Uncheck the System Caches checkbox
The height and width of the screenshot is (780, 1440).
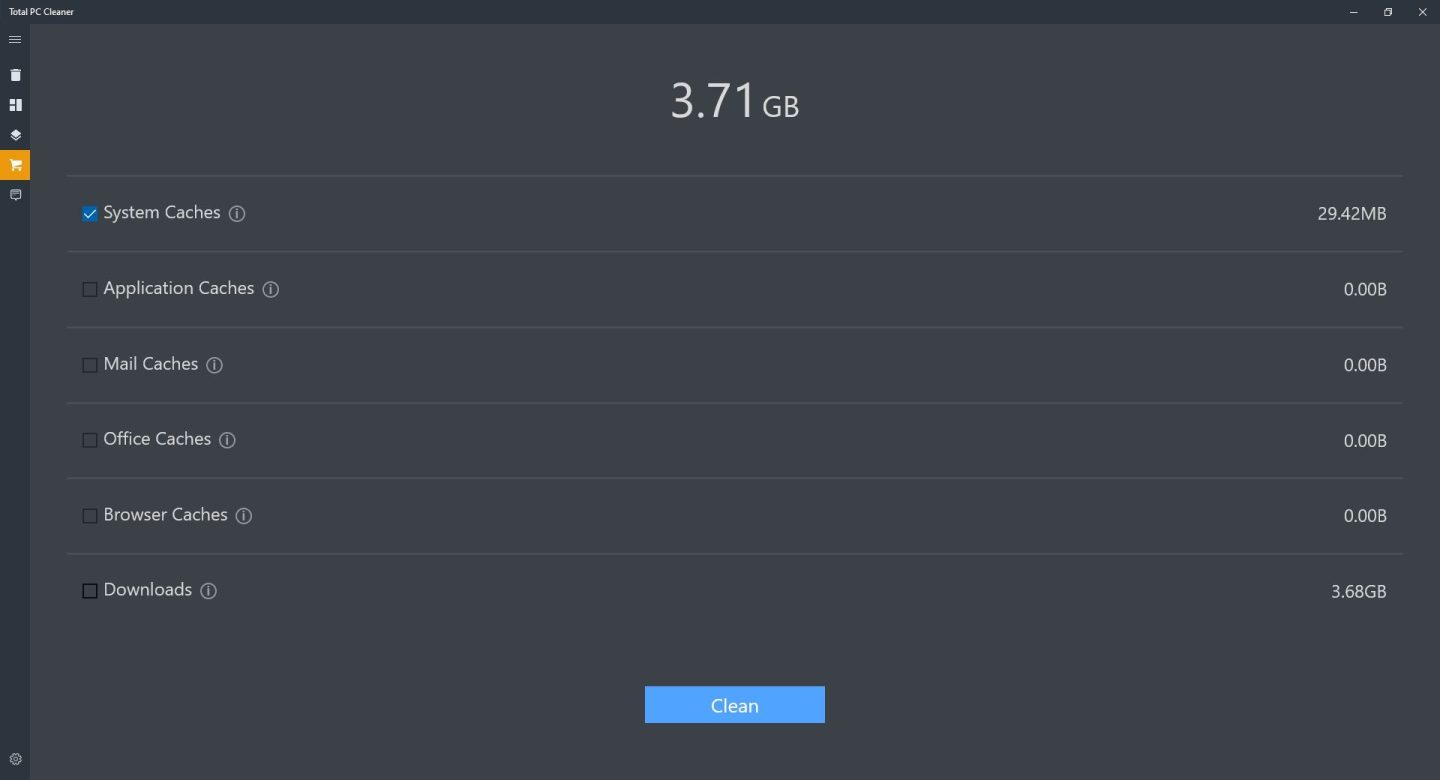90,214
